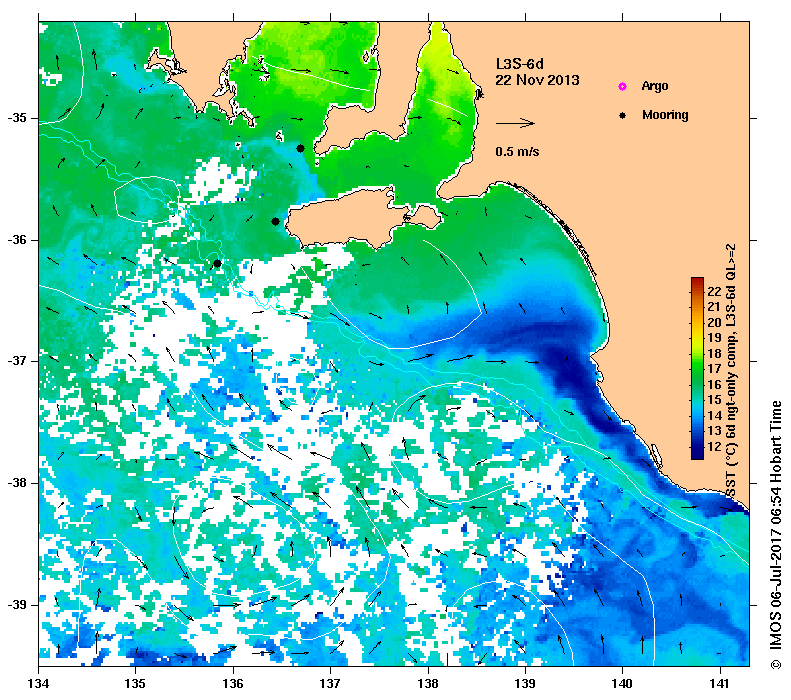Click latitude label -36
Screen dimensions: 791x700
17,240
